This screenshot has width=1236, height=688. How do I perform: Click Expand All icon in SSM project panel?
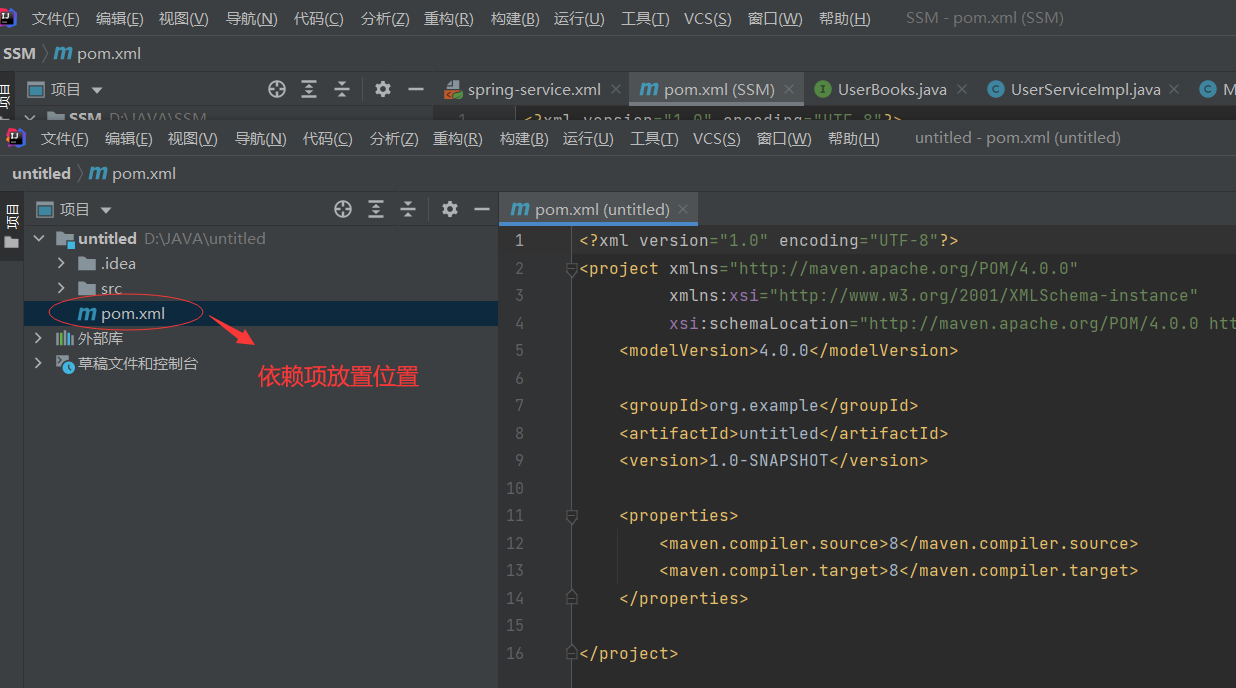(310, 89)
